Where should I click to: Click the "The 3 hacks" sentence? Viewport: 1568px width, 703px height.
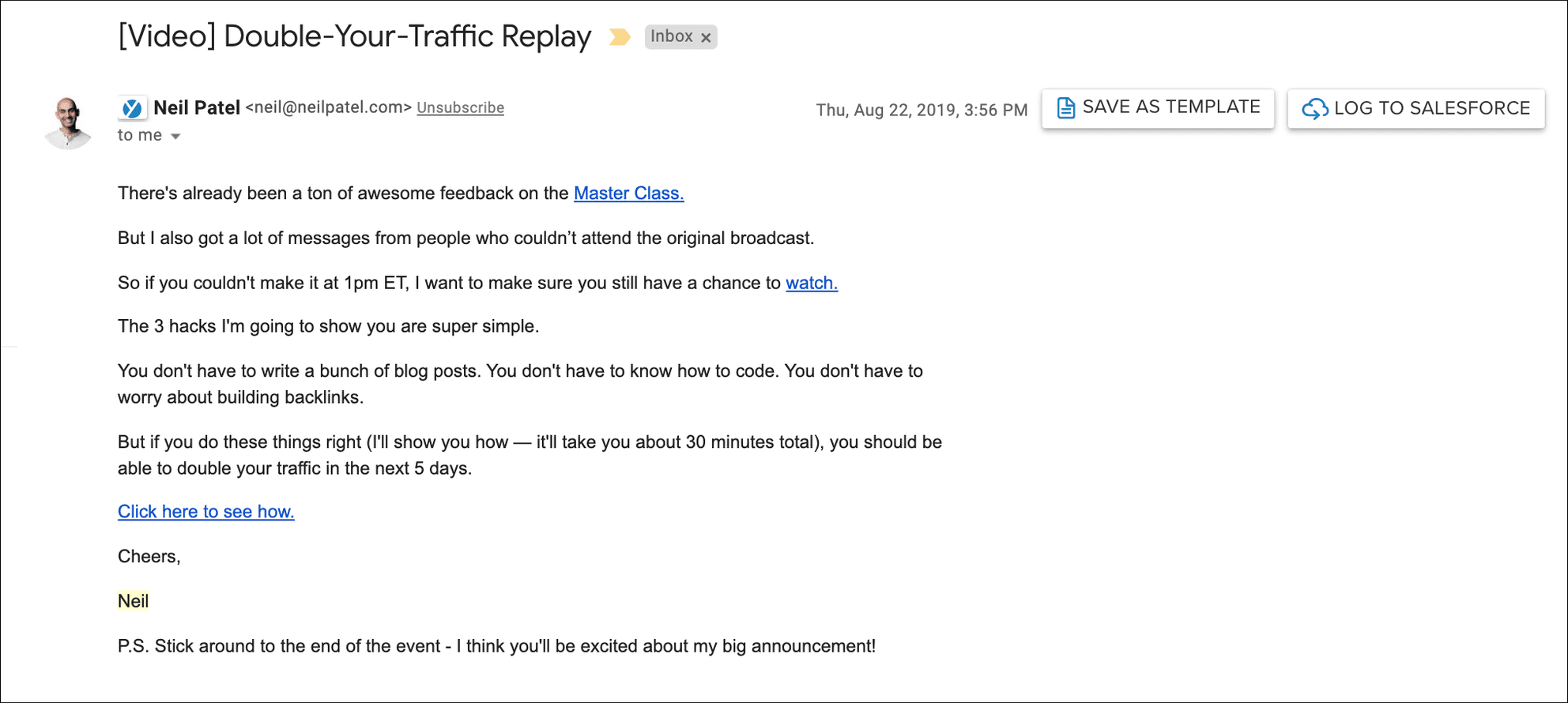tap(328, 327)
